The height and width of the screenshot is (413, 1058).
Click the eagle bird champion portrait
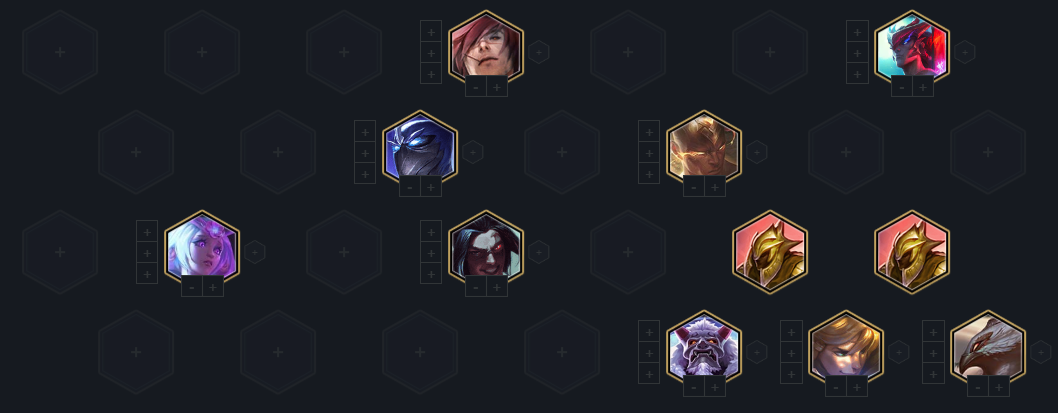tap(988, 347)
